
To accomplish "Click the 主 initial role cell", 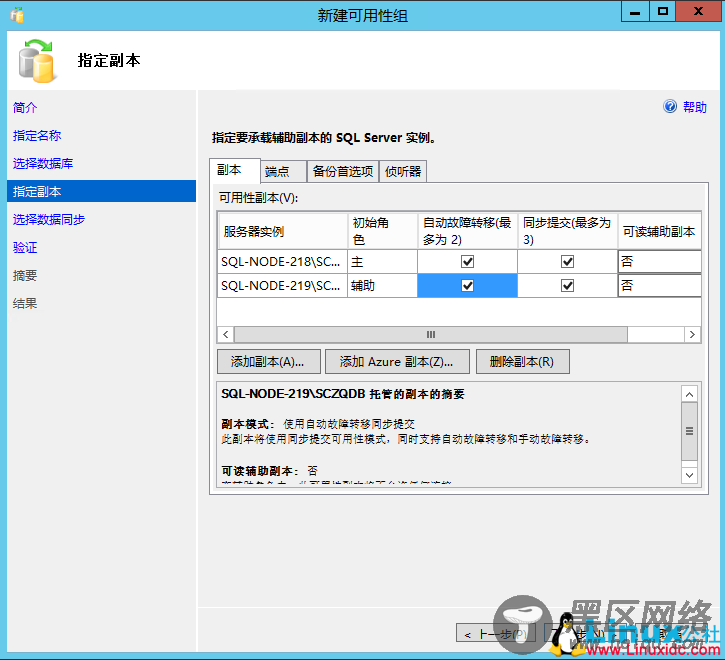I will pos(382,262).
